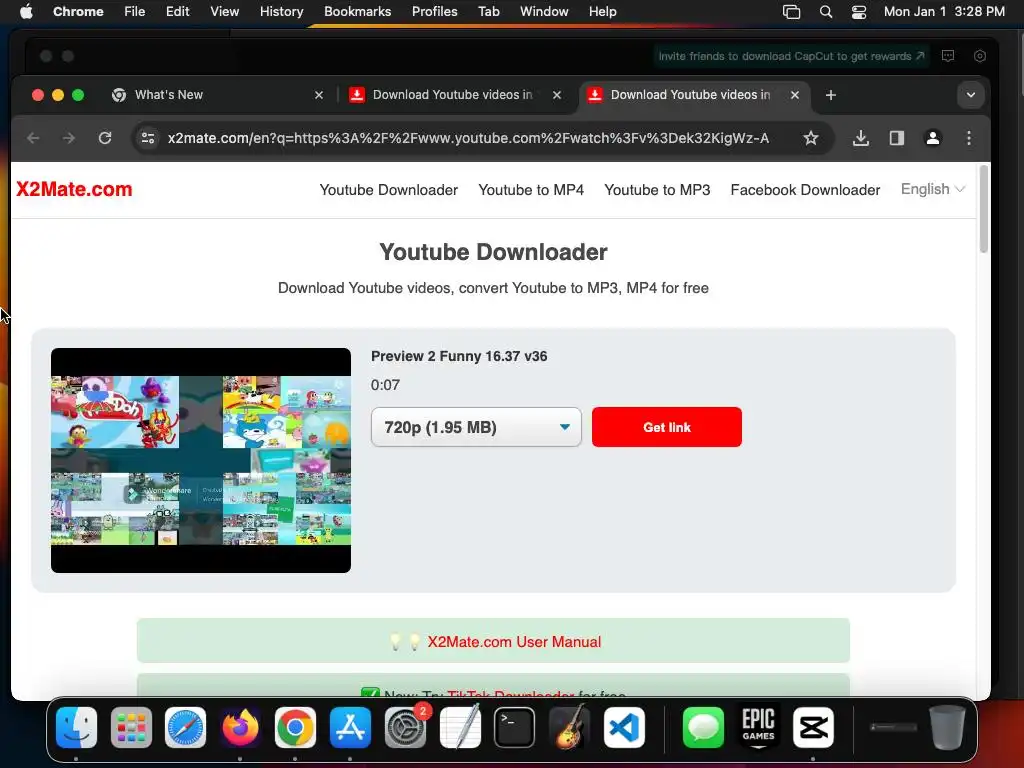Click the Preview 2 Funny 16.37 v36 title
Image resolution: width=1024 pixels, height=768 pixels.
point(459,357)
